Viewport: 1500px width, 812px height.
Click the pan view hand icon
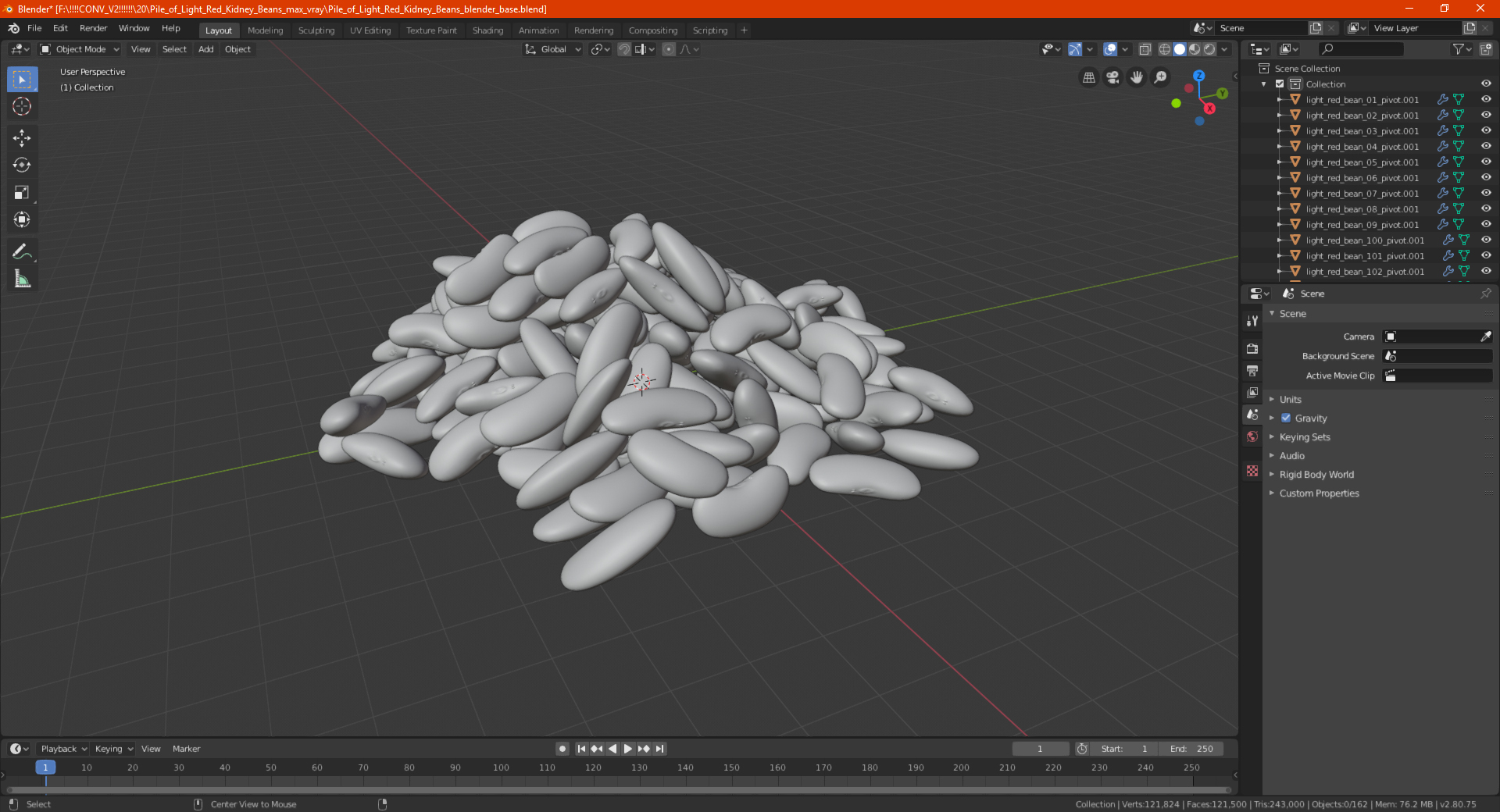pos(1137,77)
